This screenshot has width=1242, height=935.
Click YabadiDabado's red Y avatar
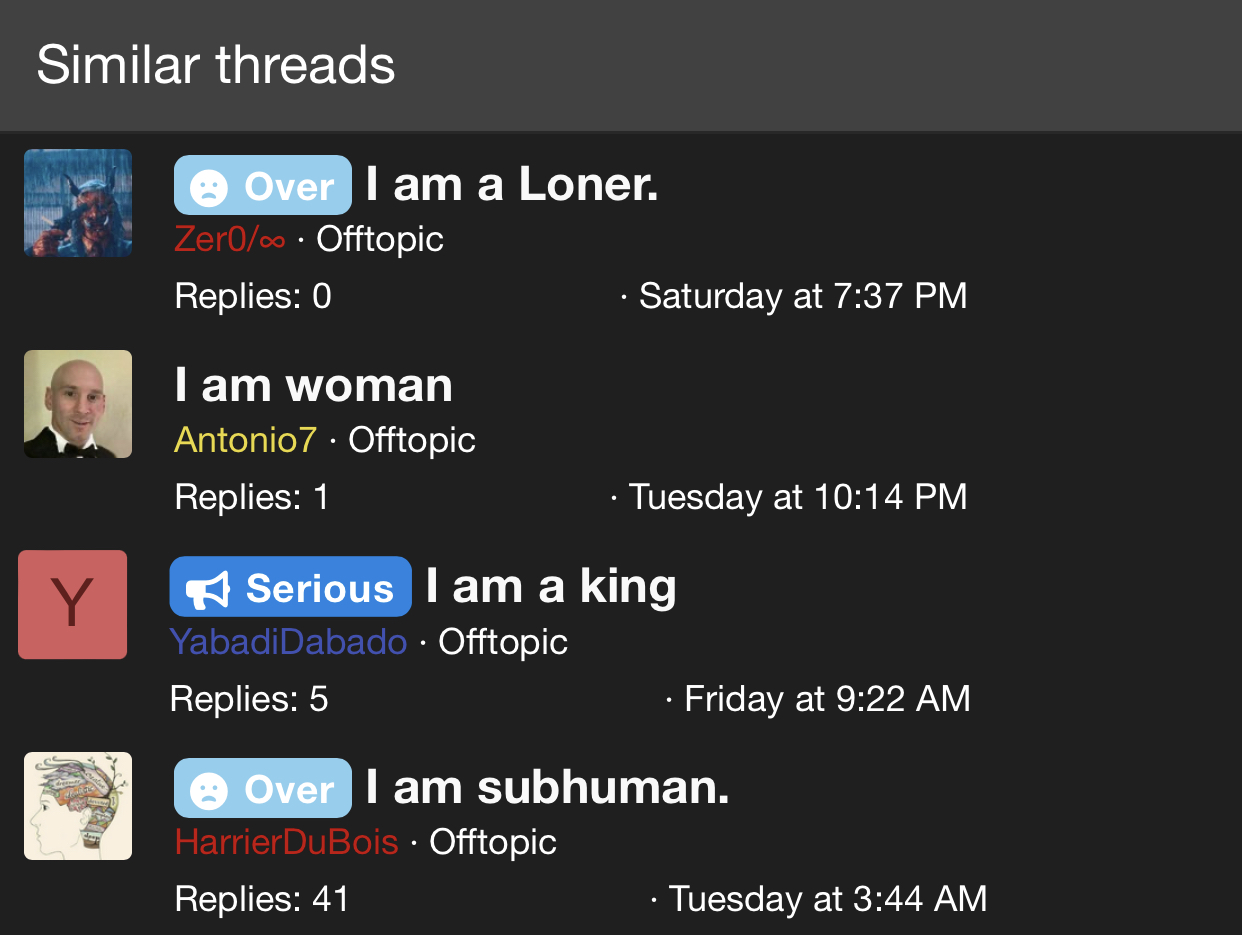click(x=72, y=604)
